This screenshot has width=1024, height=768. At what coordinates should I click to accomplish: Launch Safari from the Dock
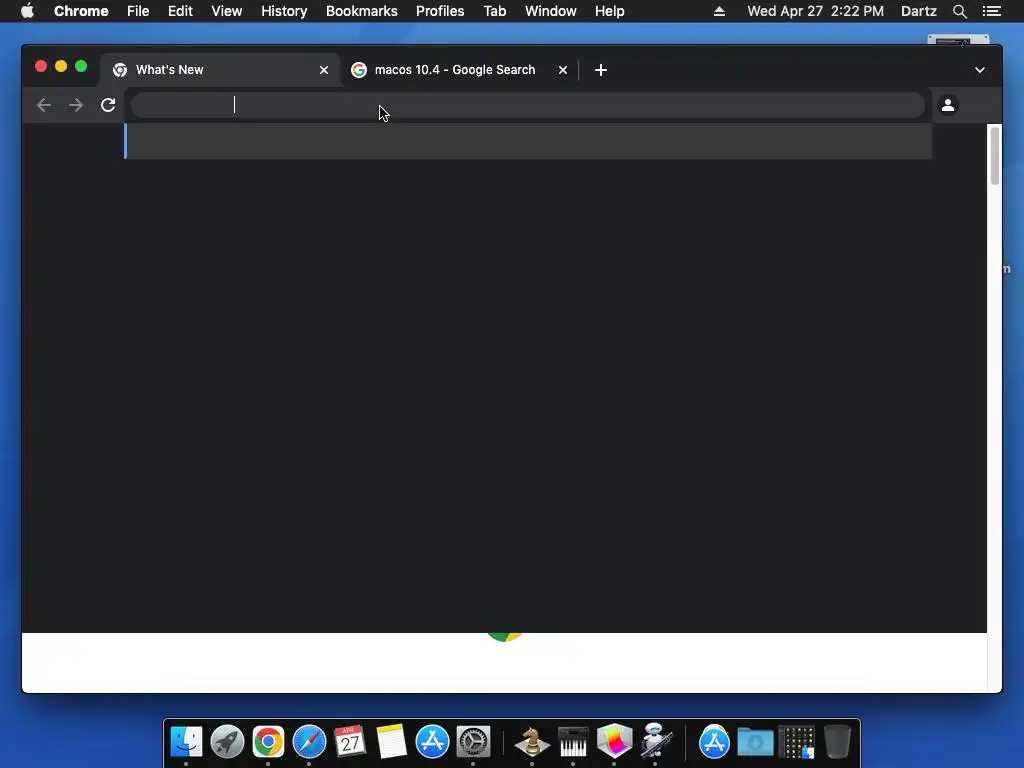[309, 741]
